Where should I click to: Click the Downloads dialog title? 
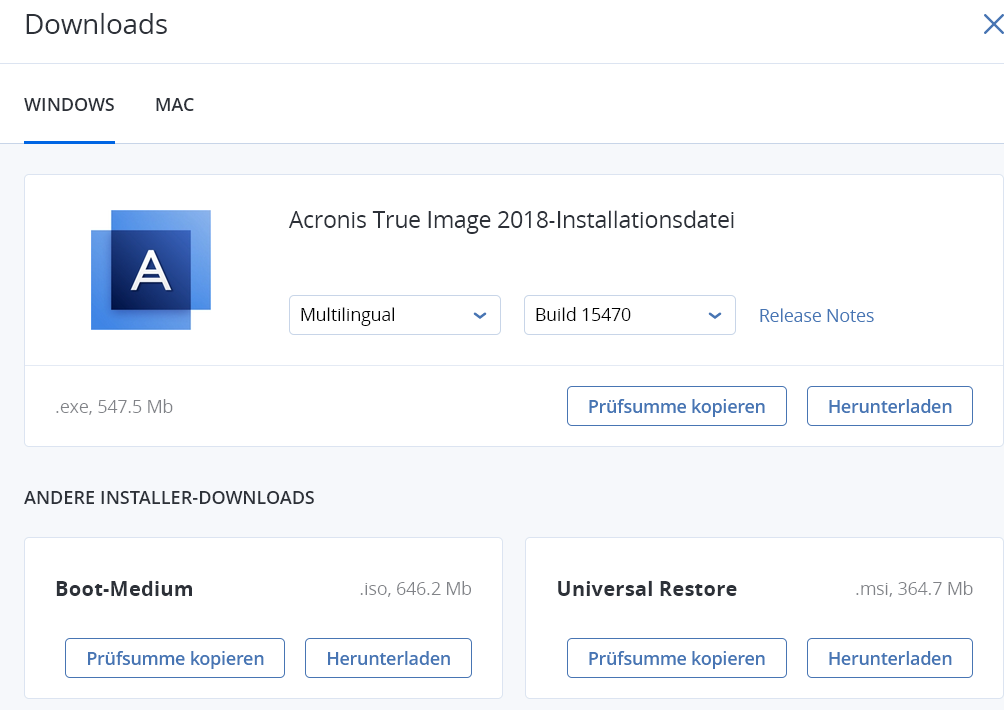(96, 24)
